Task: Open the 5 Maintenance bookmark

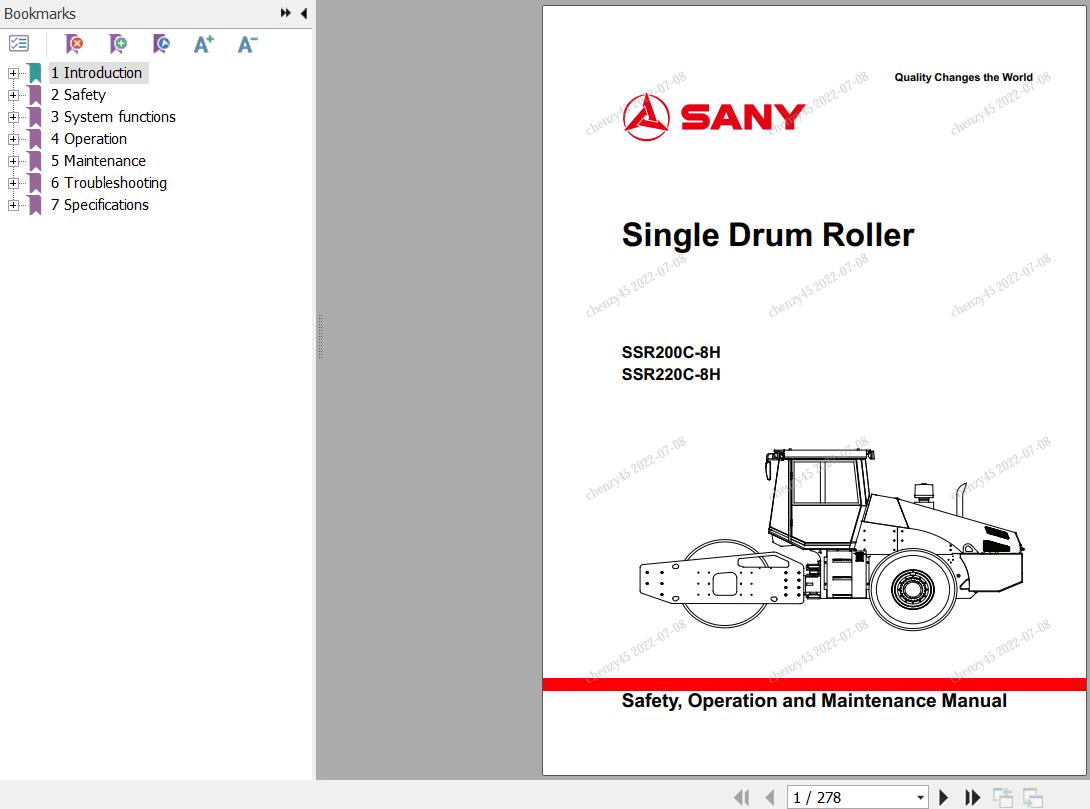Action: (98, 161)
